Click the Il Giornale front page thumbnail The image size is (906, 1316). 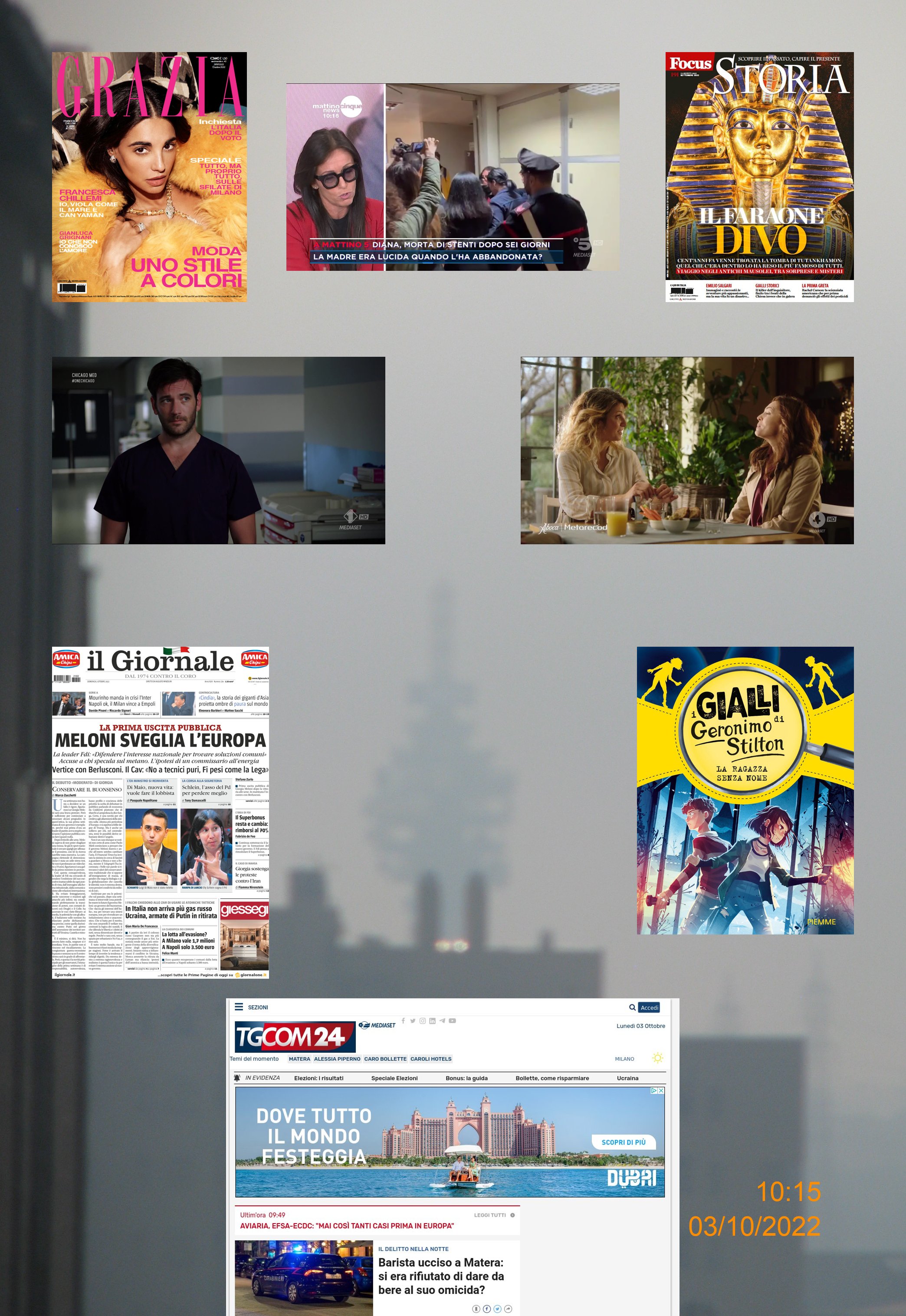tap(160, 812)
